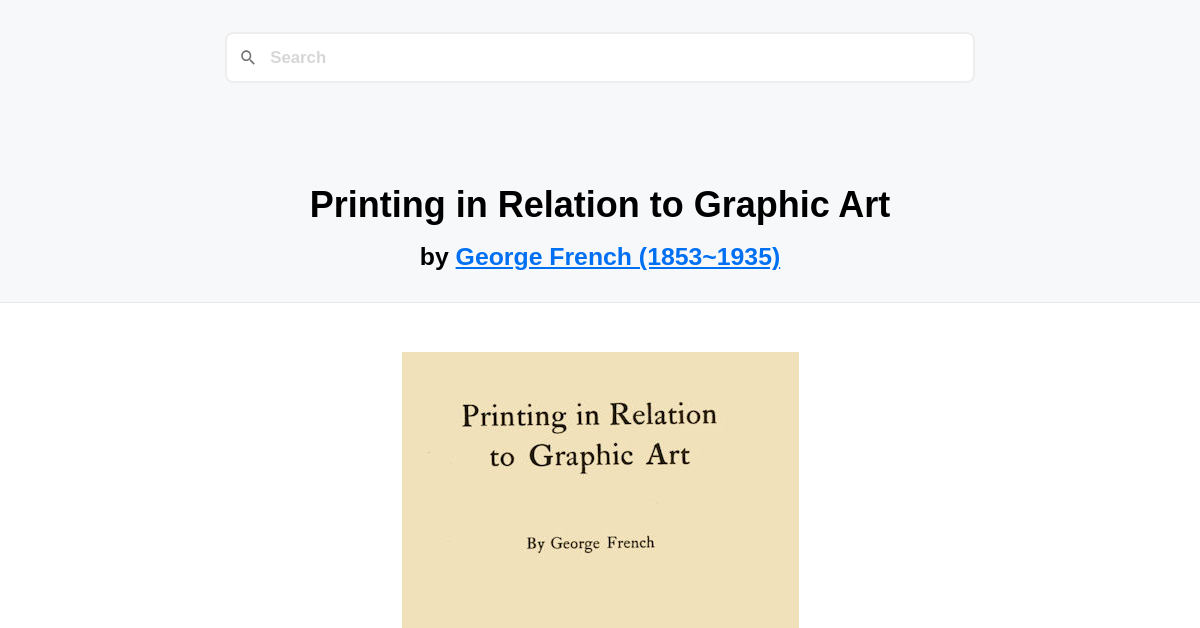Click the Printing in Relation to Graphic Art heading
1200x628 pixels.
coord(600,205)
